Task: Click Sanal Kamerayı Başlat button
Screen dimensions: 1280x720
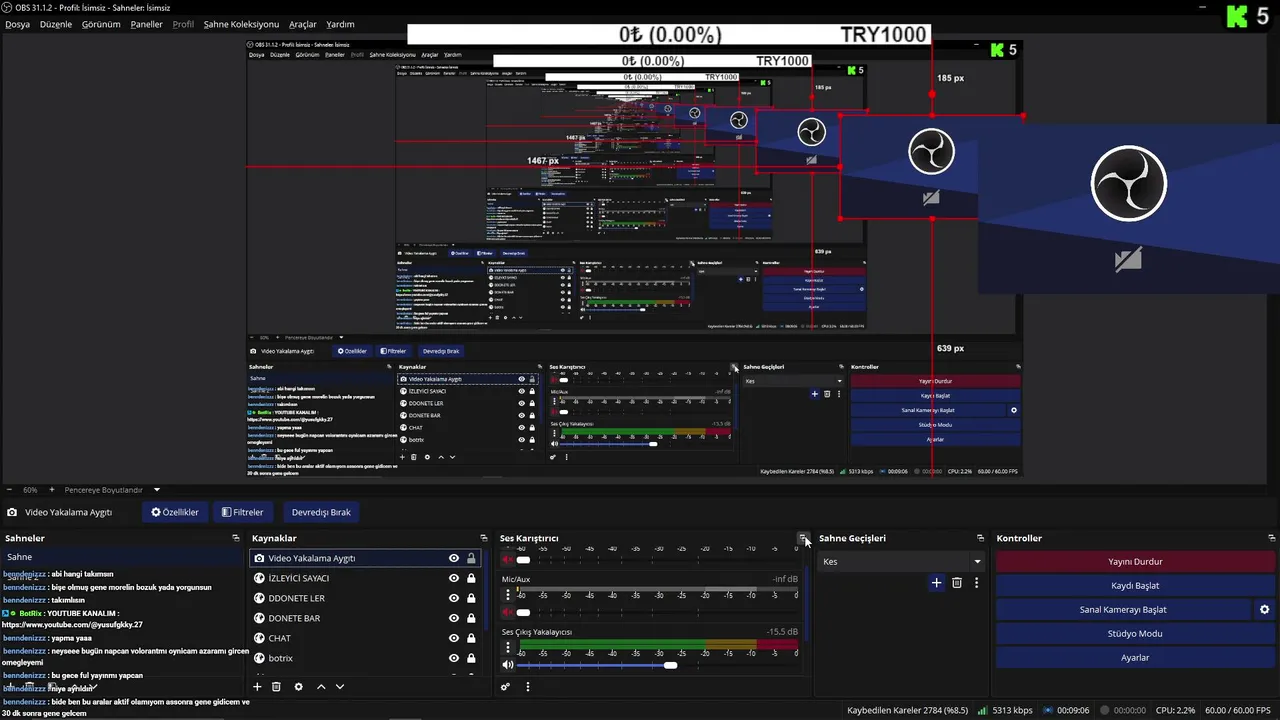Action: click(1123, 609)
